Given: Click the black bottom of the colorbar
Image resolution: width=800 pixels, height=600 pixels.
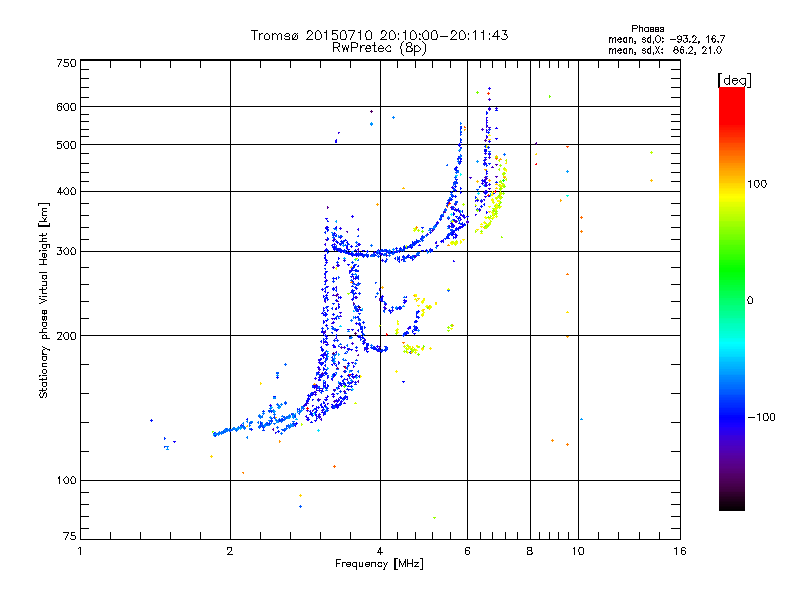Looking at the screenshot, I should (x=732, y=503).
